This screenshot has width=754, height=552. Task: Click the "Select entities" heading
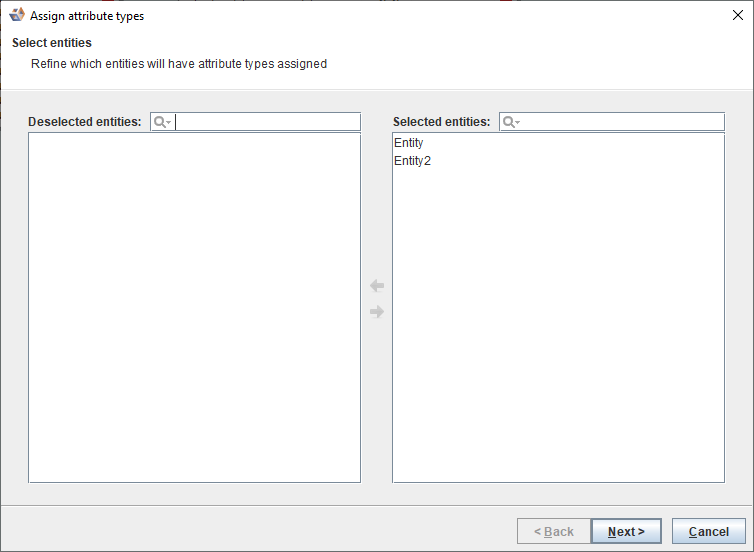click(x=52, y=43)
